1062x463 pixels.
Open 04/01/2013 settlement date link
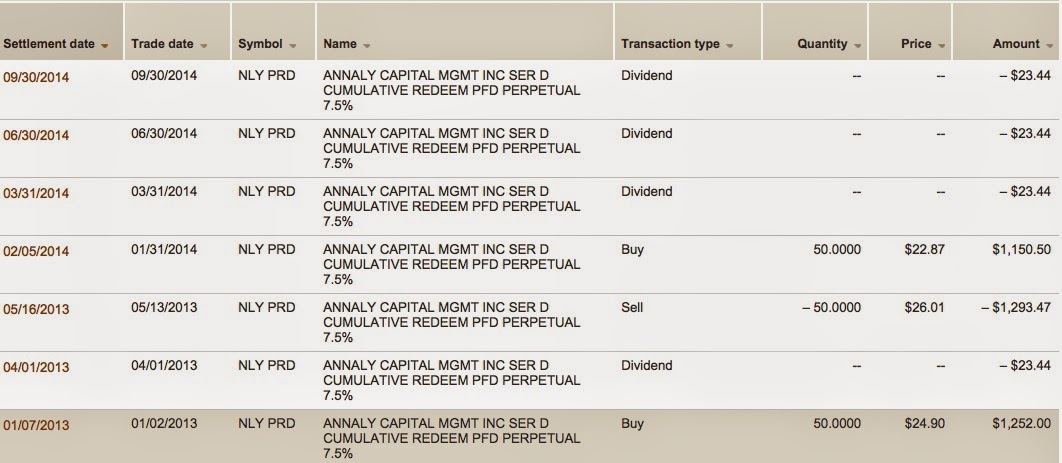pyautogui.click(x=37, y=367)
